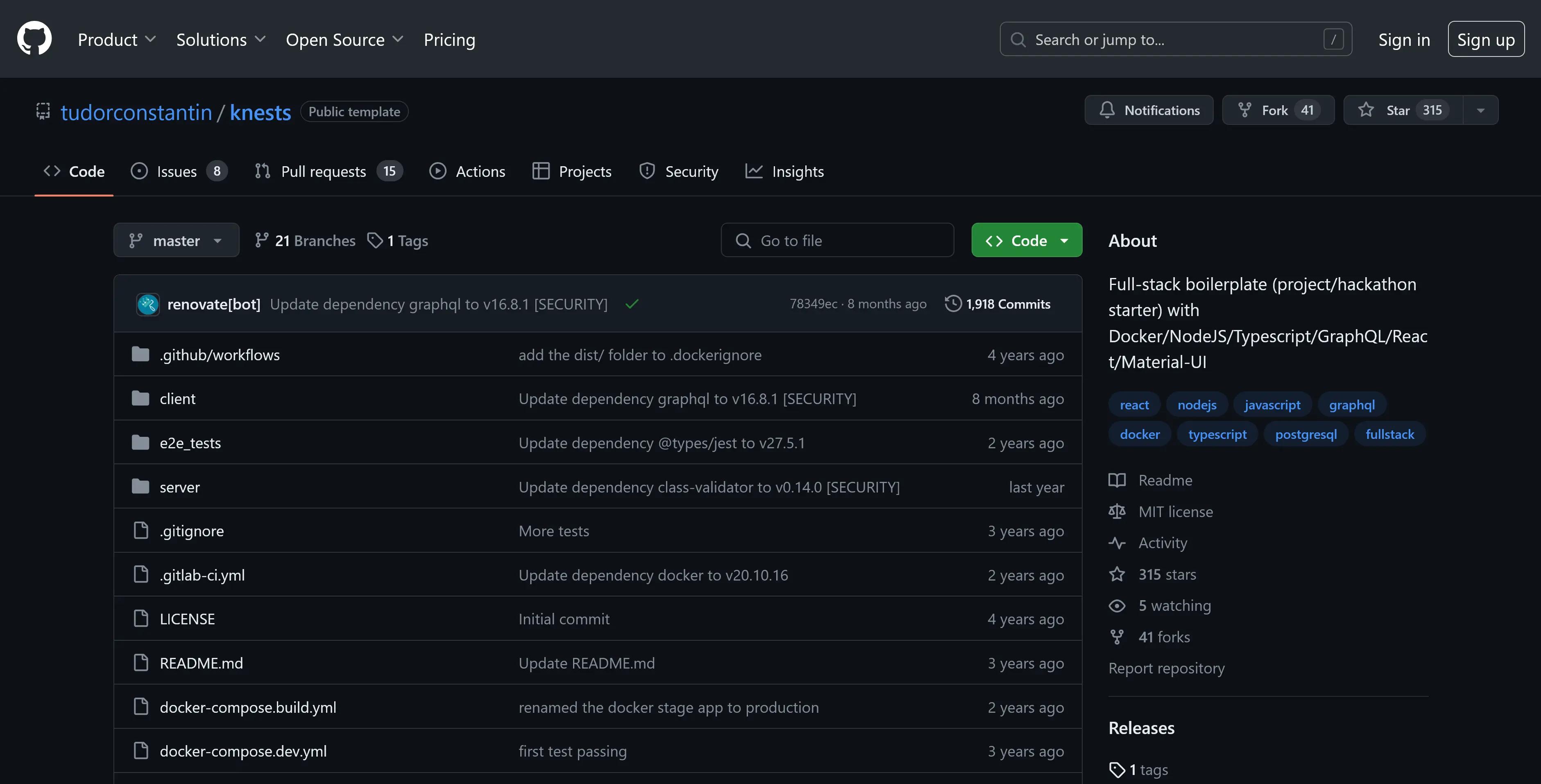Screen dimensions: 1541x784
Task: Click the eye icon beside 5 watching
Action: coord(1117,606)
